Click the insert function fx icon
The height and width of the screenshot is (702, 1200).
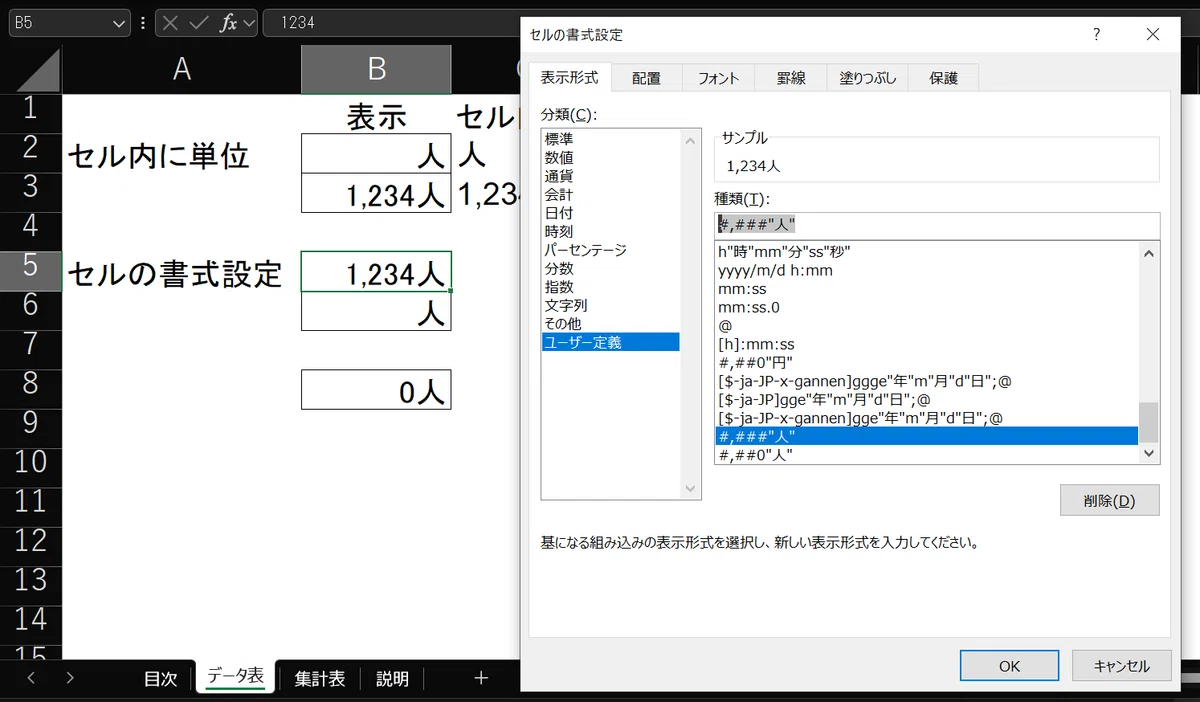tap(228, 22)
